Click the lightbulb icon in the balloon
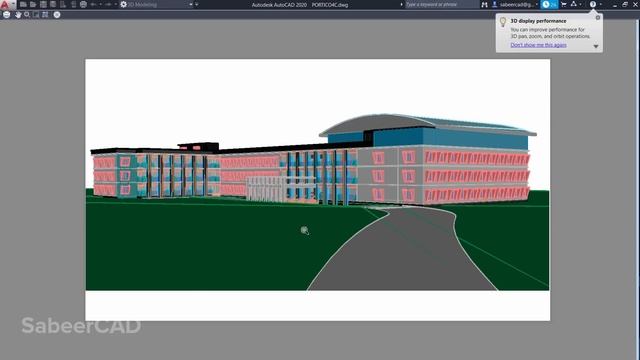640x360 pixels. [503, 22]
